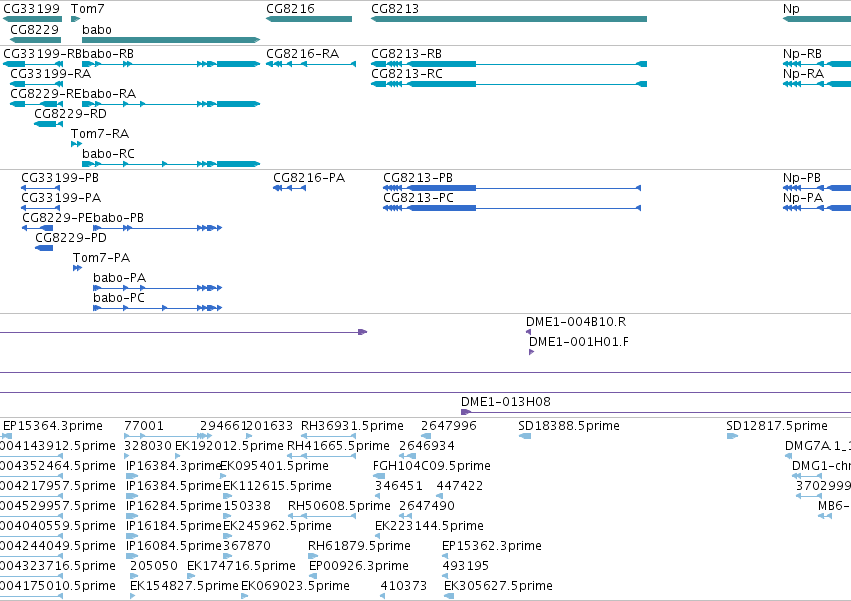Select the CG8216-RA transcript label

point(302,54)
